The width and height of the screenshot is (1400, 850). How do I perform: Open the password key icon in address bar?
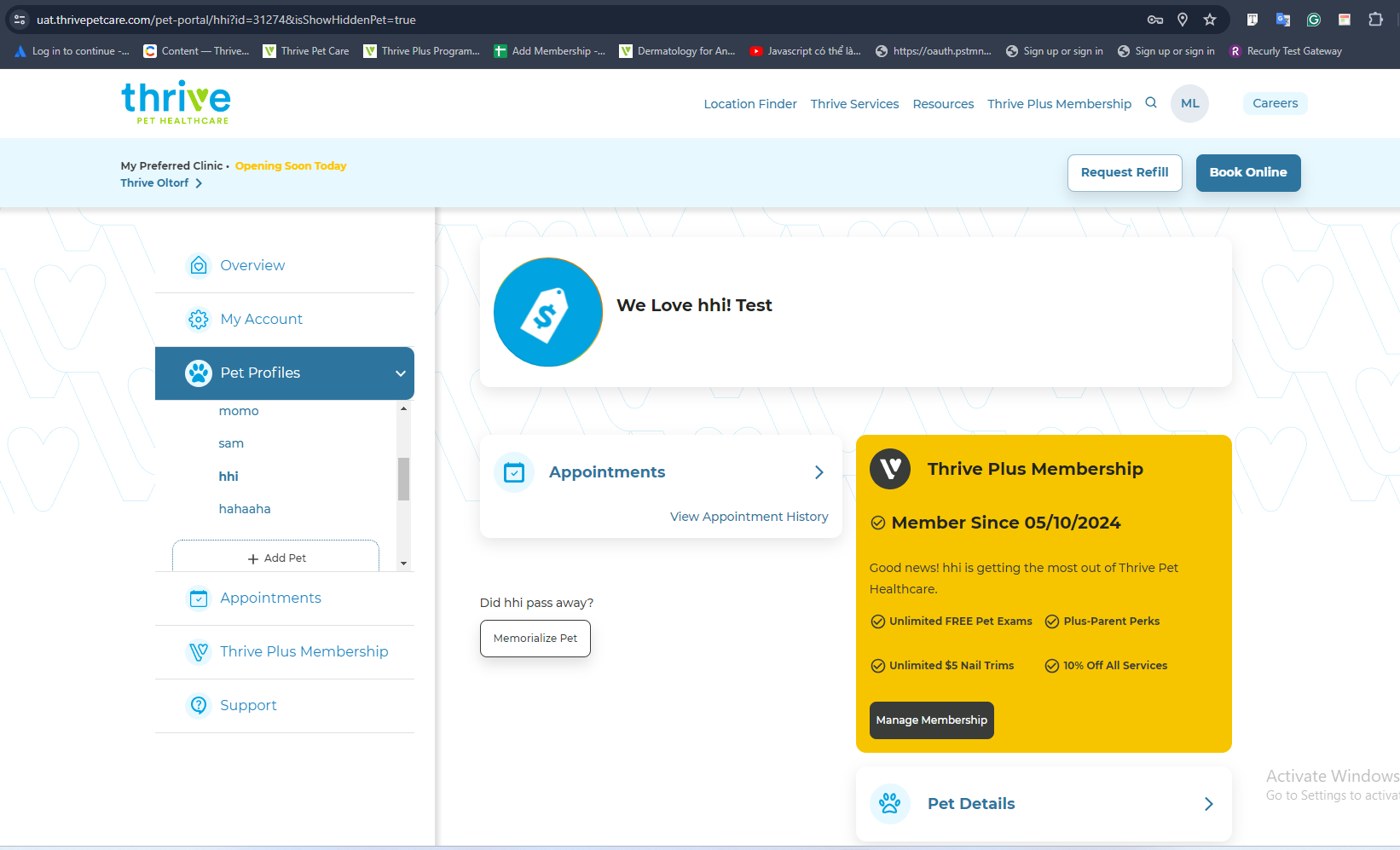[x=1155, y=20]
